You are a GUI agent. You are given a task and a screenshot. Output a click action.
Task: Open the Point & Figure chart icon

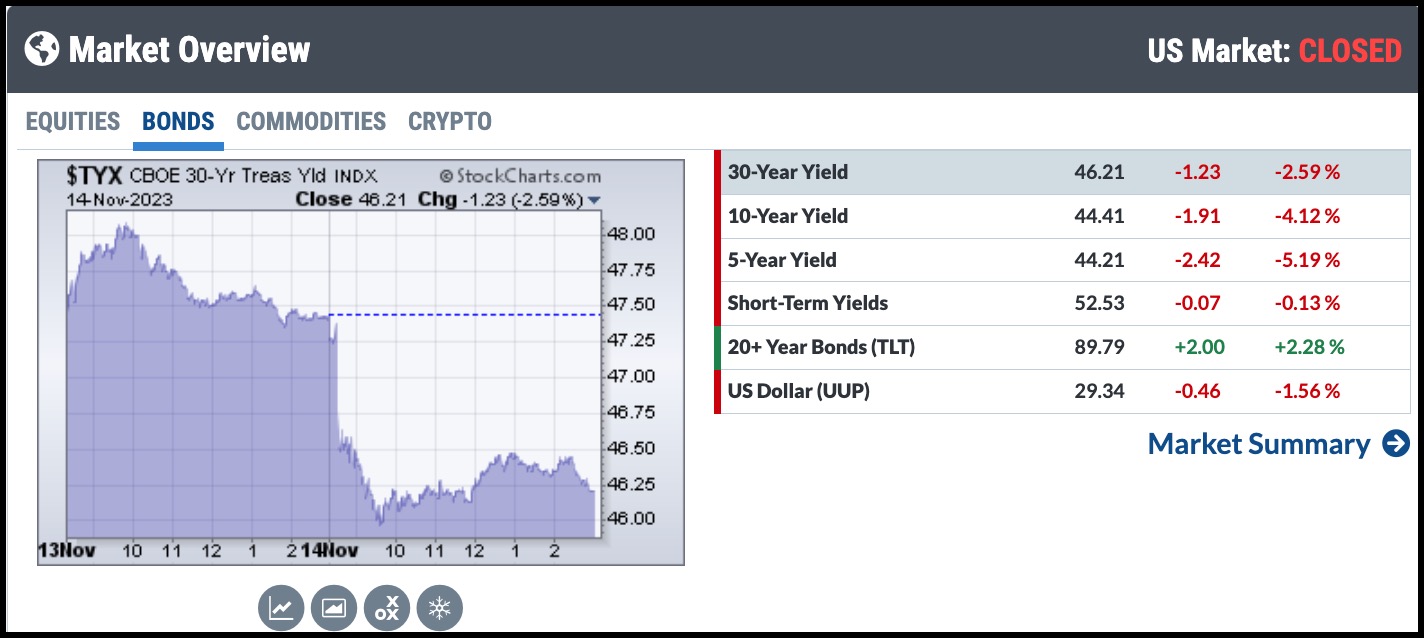tap(387, 608)
